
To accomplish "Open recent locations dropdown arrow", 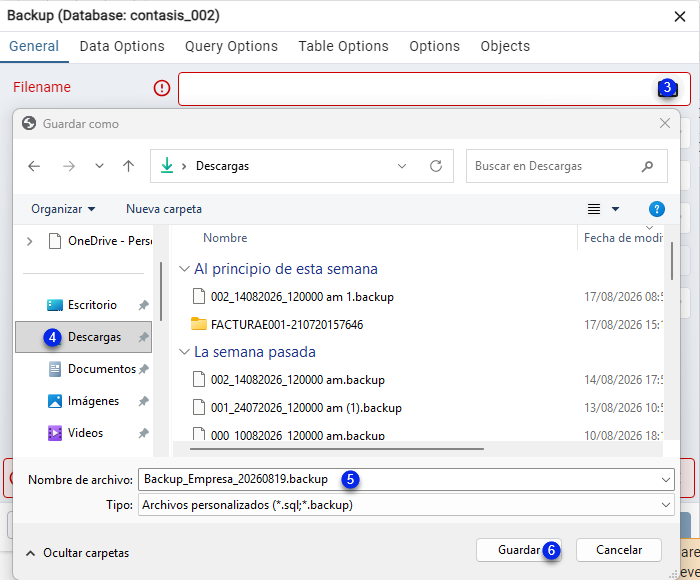I will pyautogui.click(x=99, y=166).
